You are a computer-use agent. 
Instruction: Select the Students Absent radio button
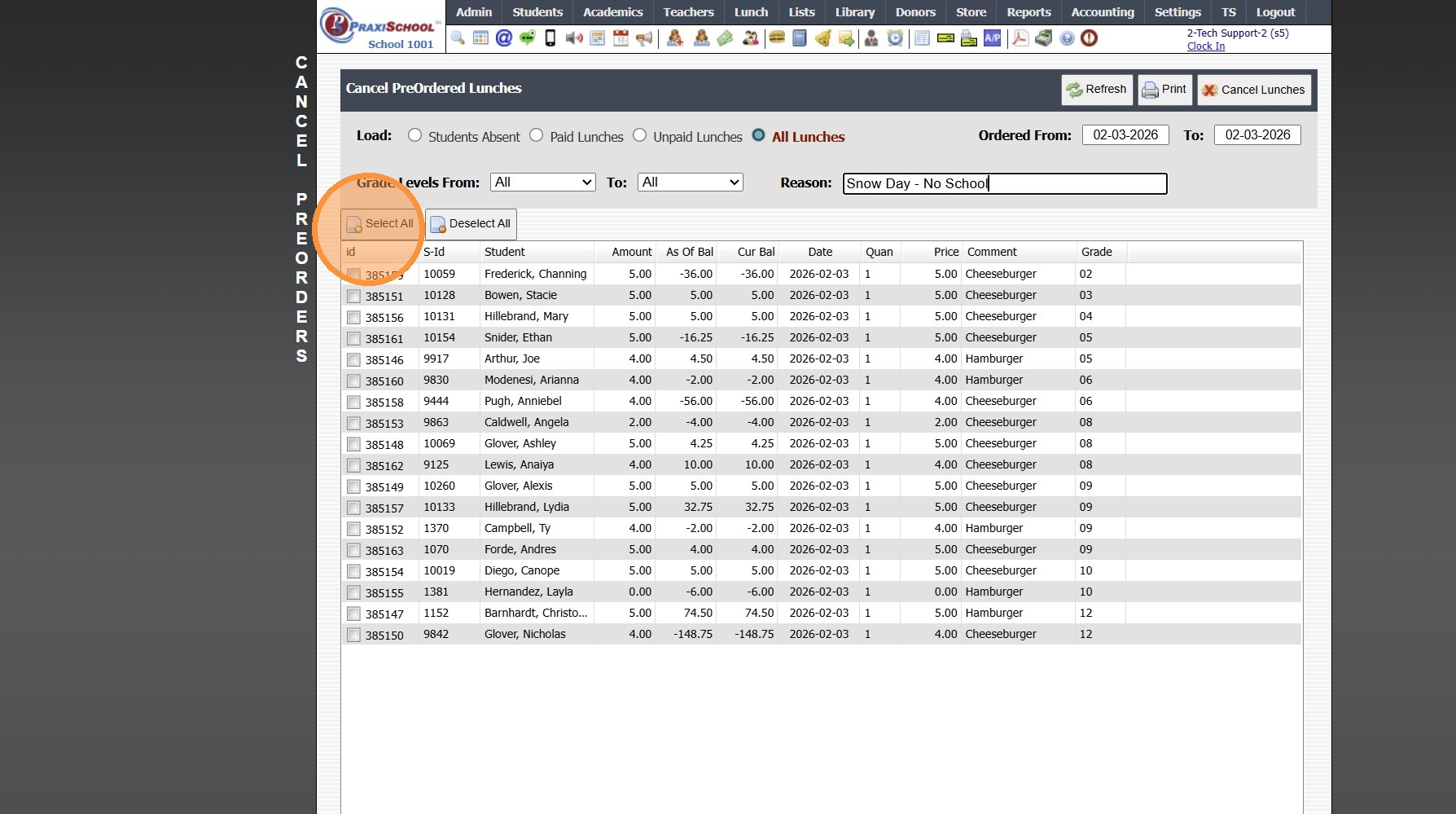(x=415, y=135)
